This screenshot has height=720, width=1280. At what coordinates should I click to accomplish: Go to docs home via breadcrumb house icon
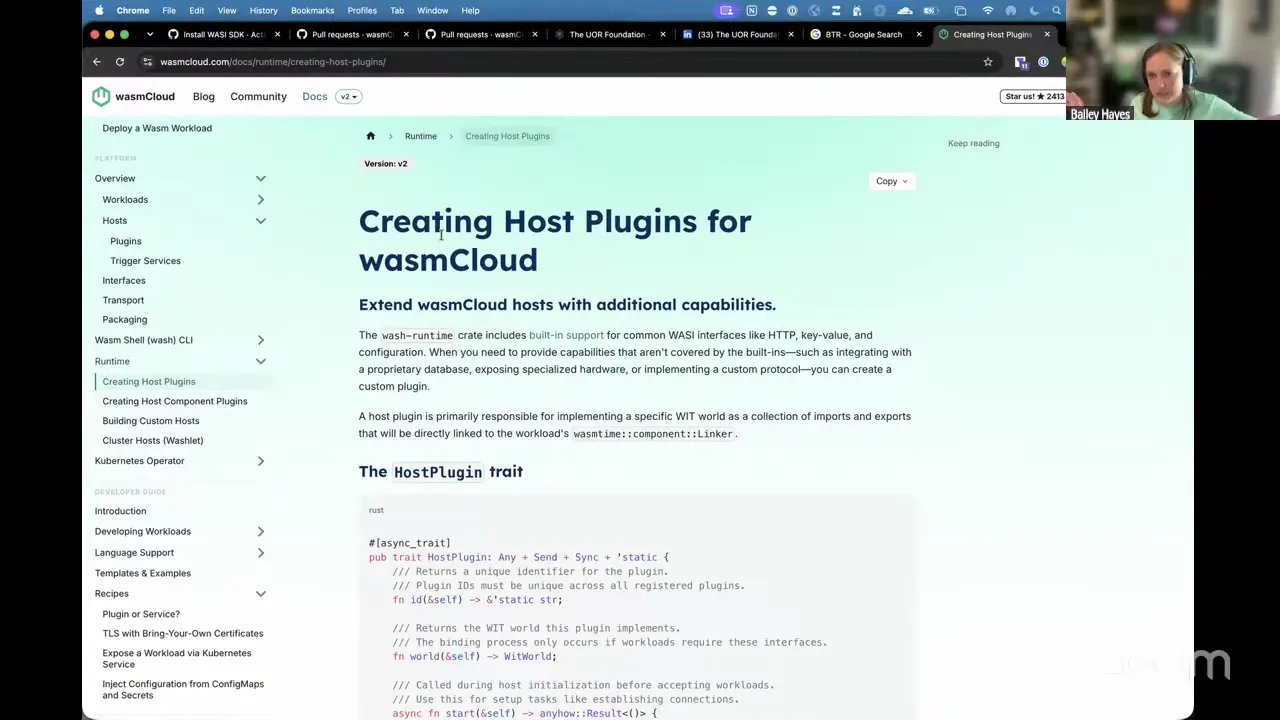tap(370, 136)
